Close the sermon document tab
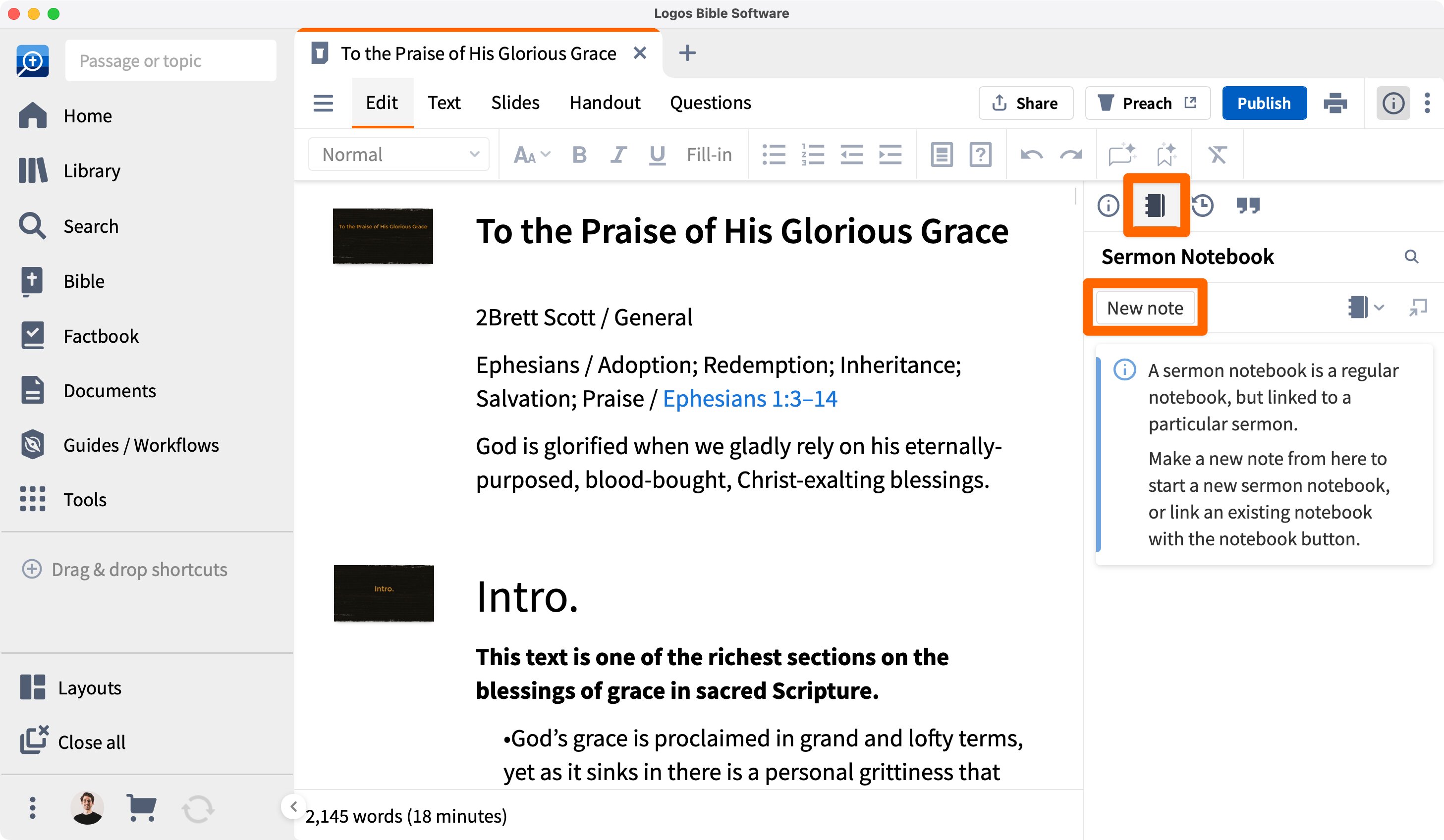Screen dimensions: 1444x840 [x=640, y=53]
